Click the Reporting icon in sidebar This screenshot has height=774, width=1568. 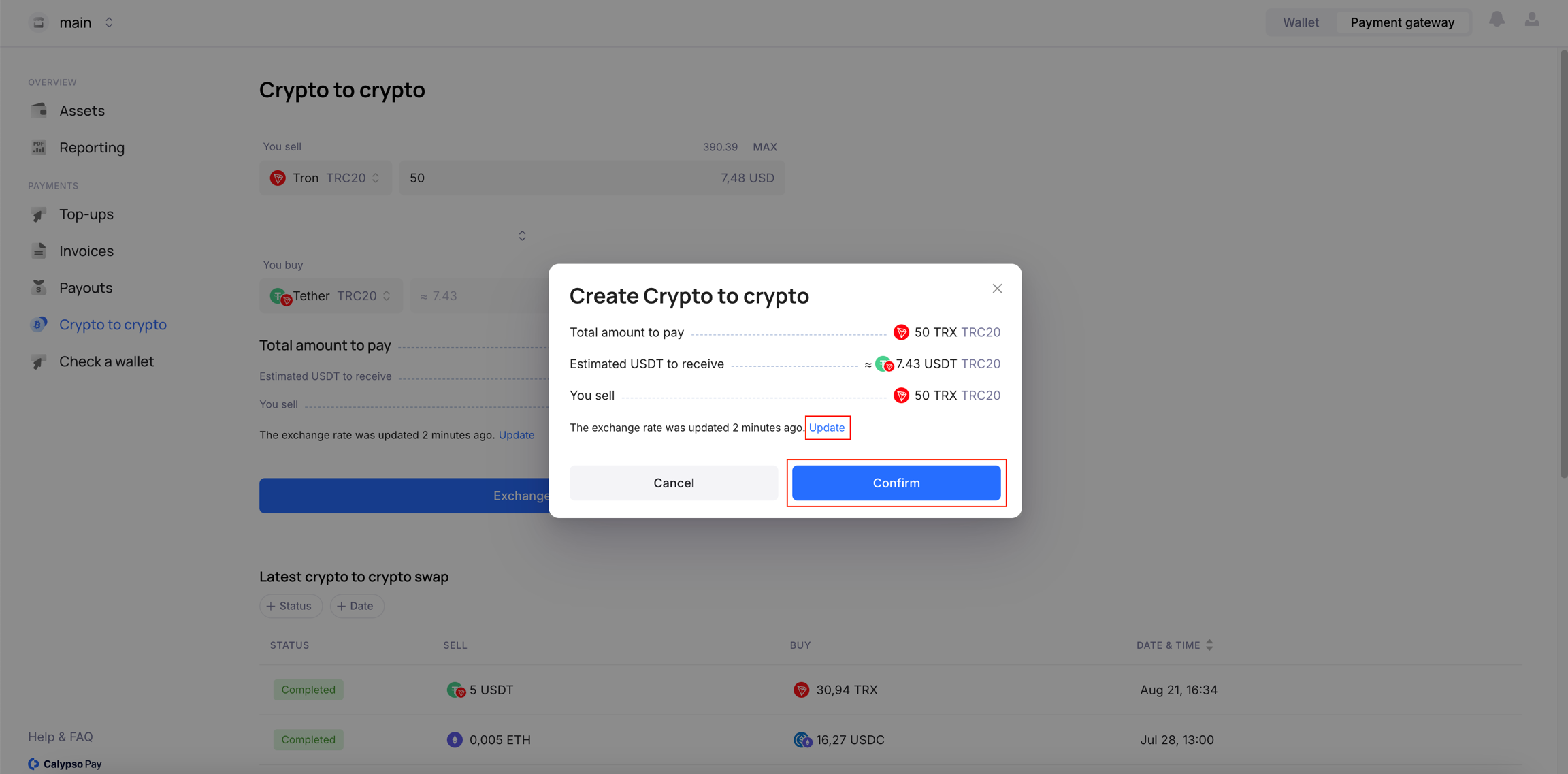pyautogui.click(x=39, y=147)
